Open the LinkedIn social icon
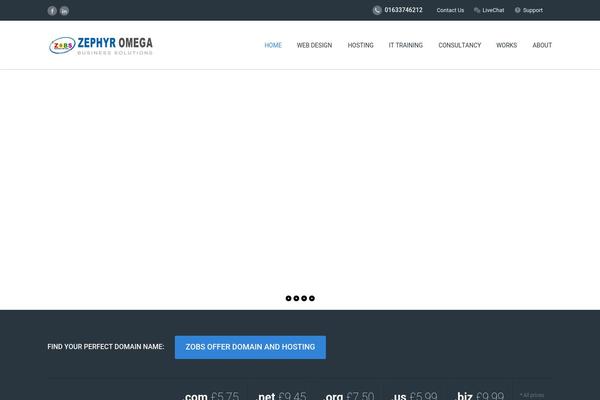 coord(64,11)
